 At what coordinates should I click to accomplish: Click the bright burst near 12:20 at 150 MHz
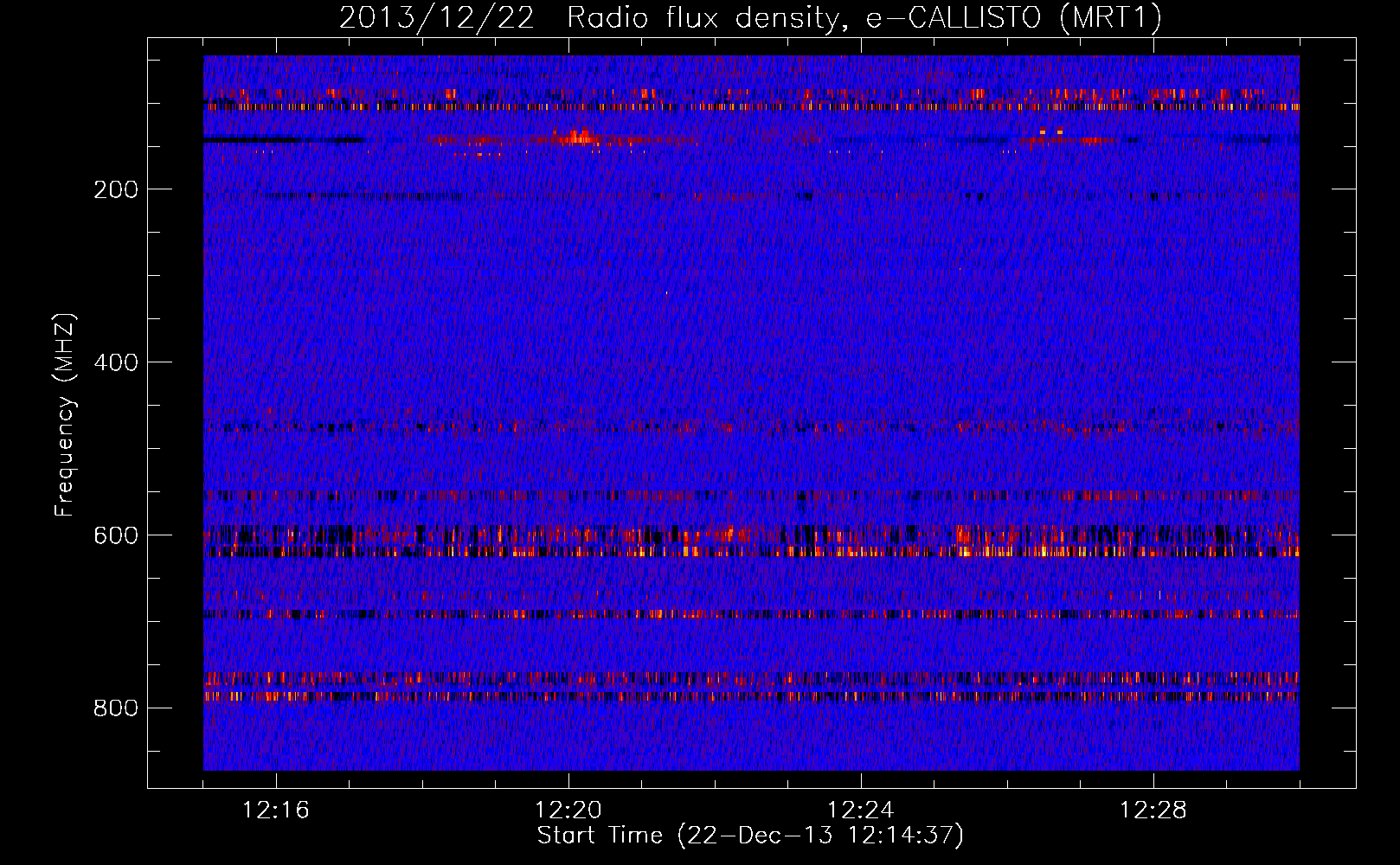coord(578,137)
